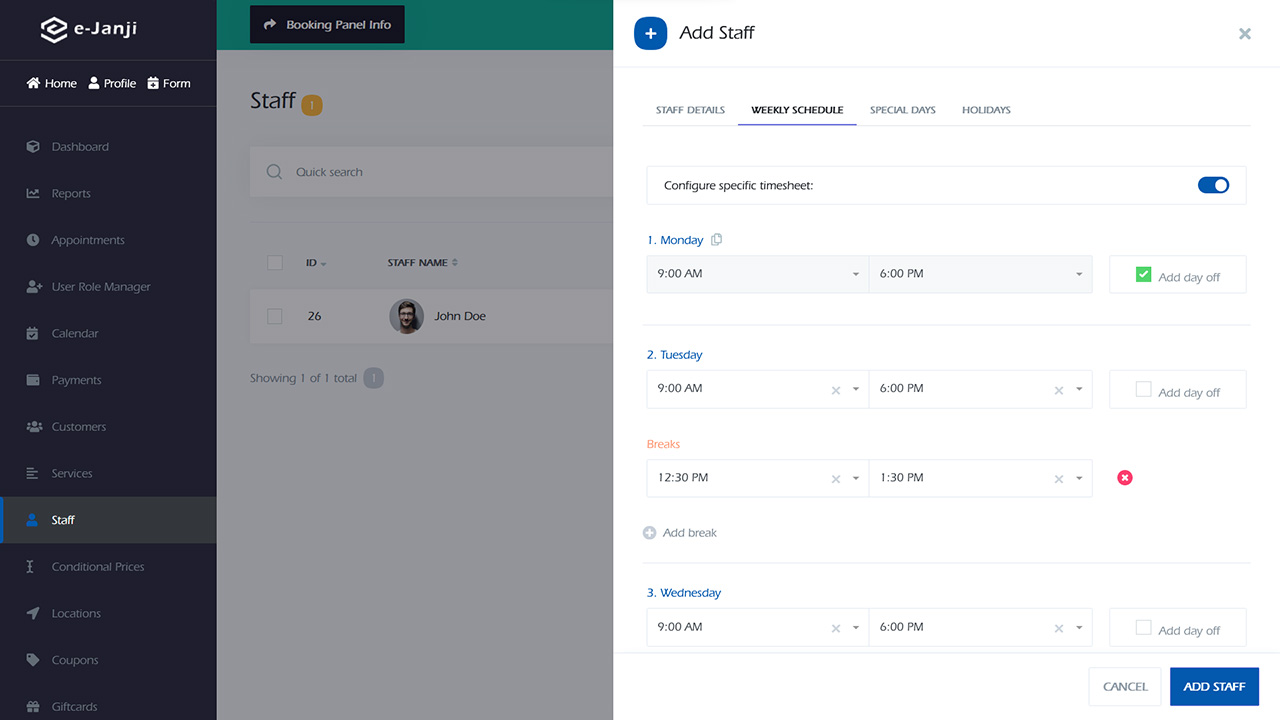Image resolution: width=1280 pixels, height=720 pixels.
Task: Select the Weekly Schedule tab
Action: point(797,110)
